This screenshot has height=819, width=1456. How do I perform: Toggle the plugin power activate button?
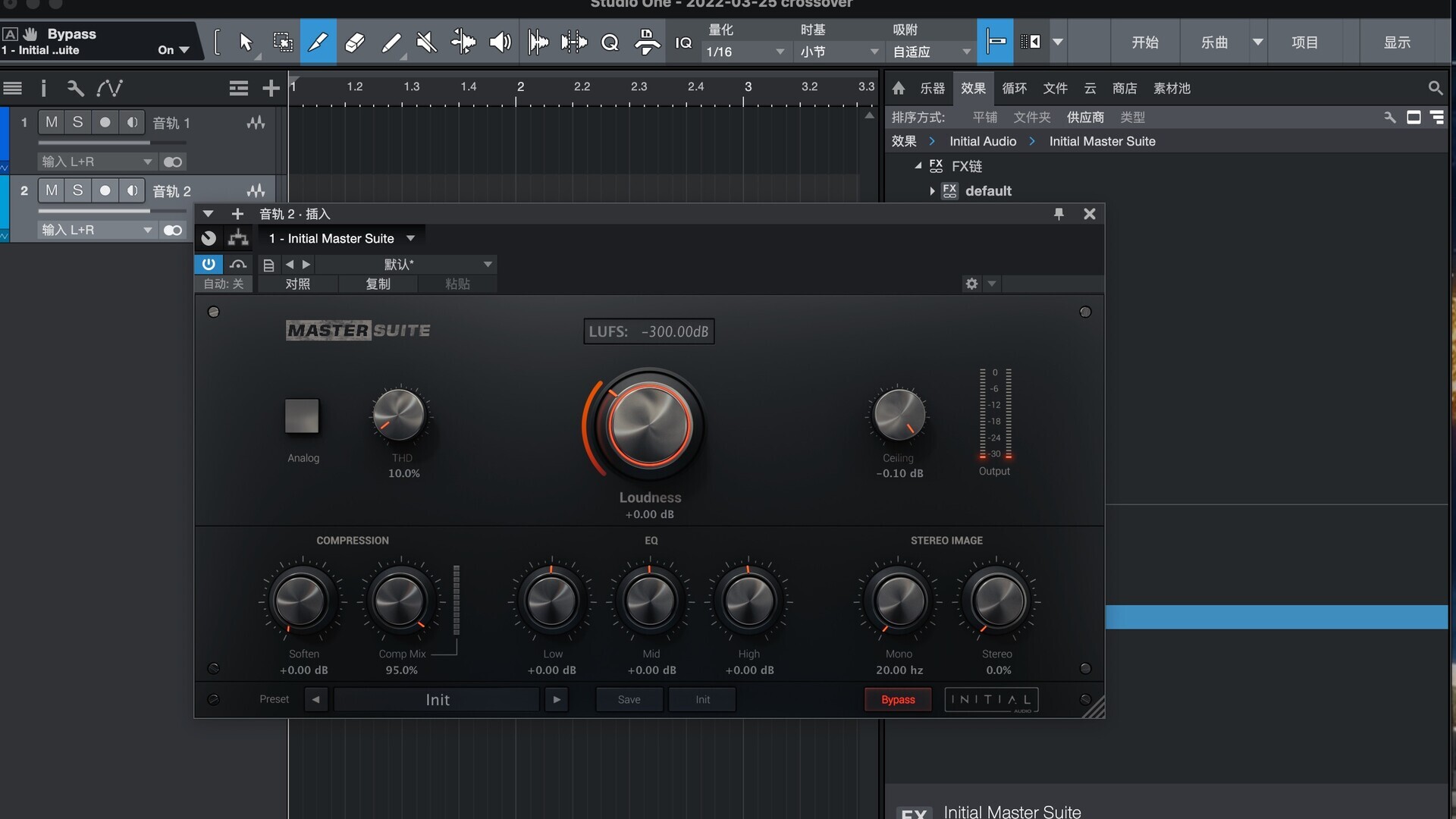209,264
